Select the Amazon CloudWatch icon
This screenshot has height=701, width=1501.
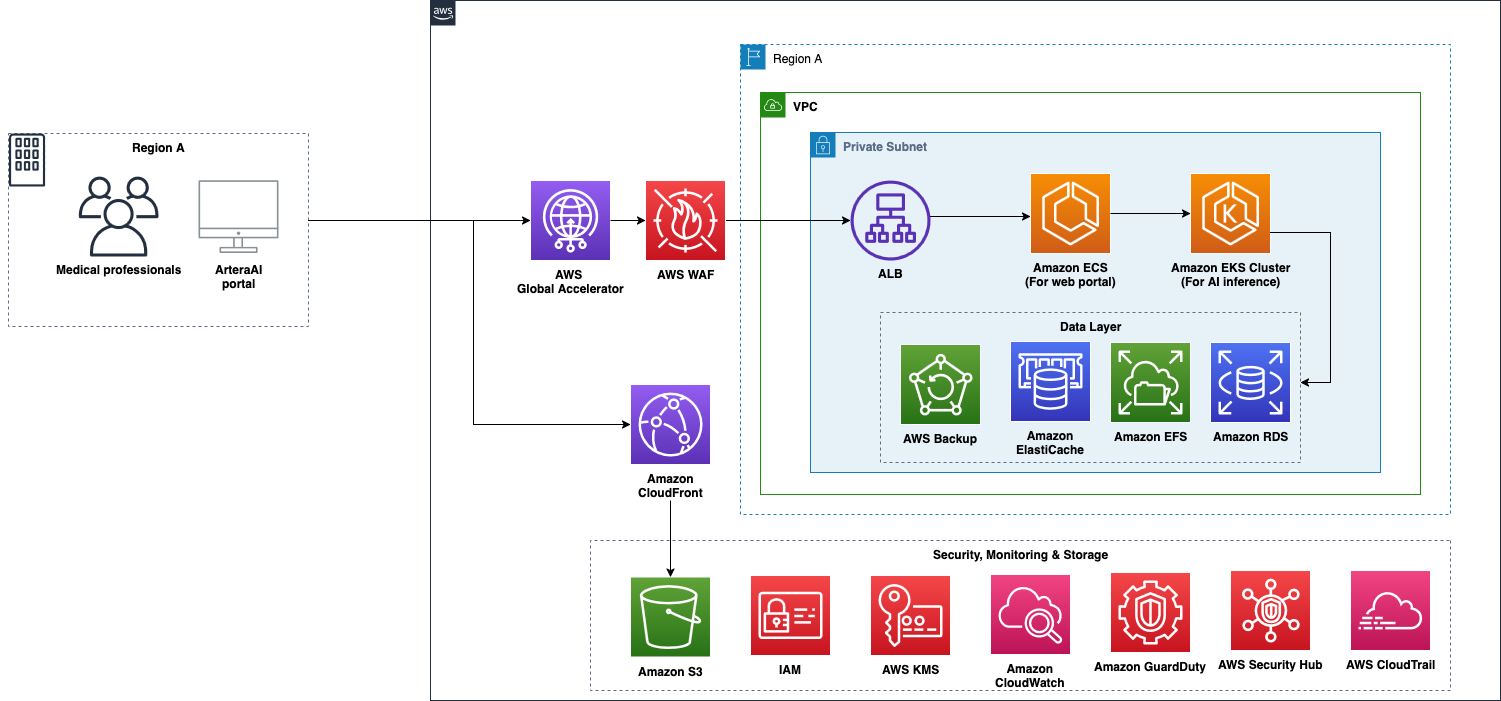tap(1030, 614)
